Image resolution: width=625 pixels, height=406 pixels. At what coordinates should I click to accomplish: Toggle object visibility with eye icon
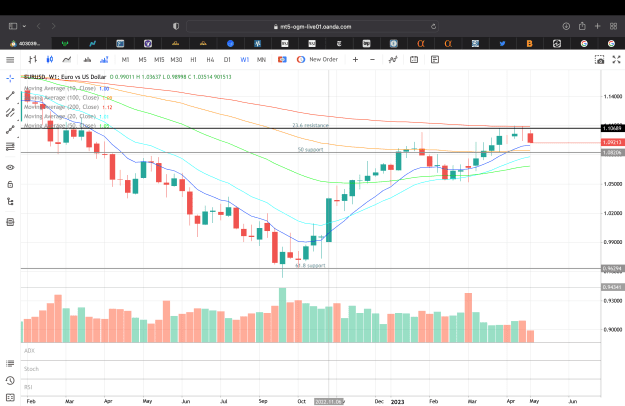click(x=10, y=167)
